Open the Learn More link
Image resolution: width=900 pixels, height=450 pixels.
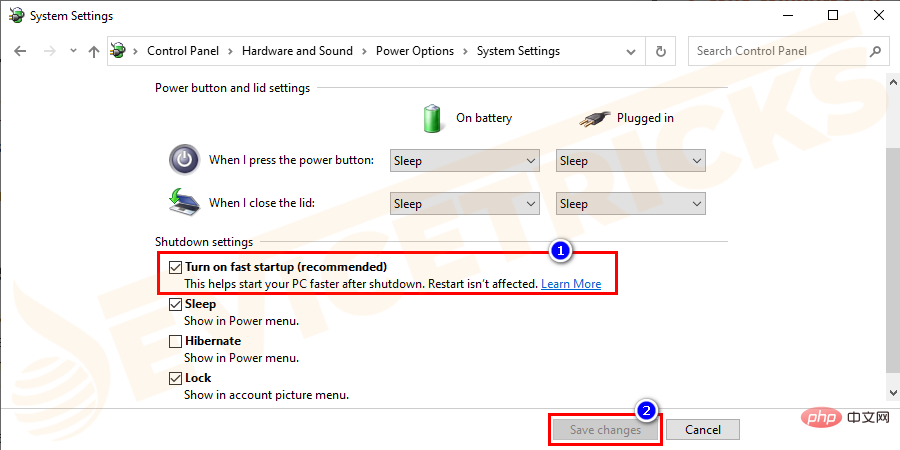click(571, 284)
